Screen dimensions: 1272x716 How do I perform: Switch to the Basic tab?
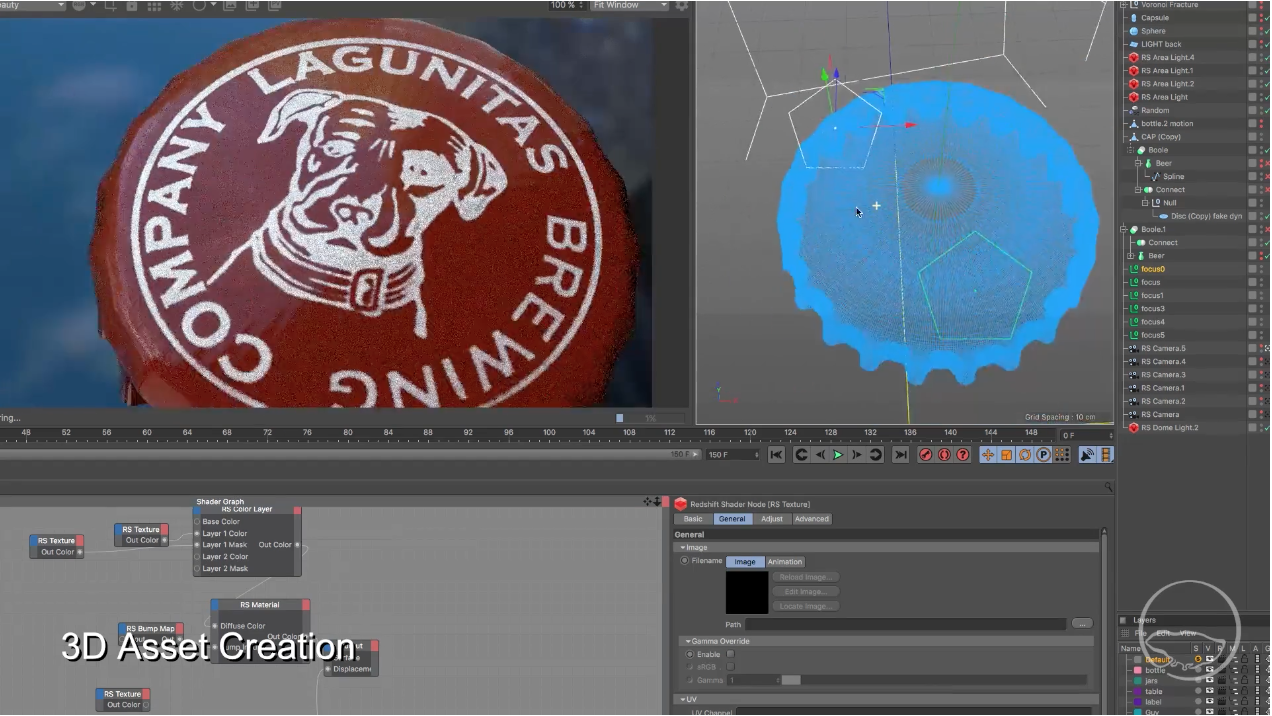[693, 519]
